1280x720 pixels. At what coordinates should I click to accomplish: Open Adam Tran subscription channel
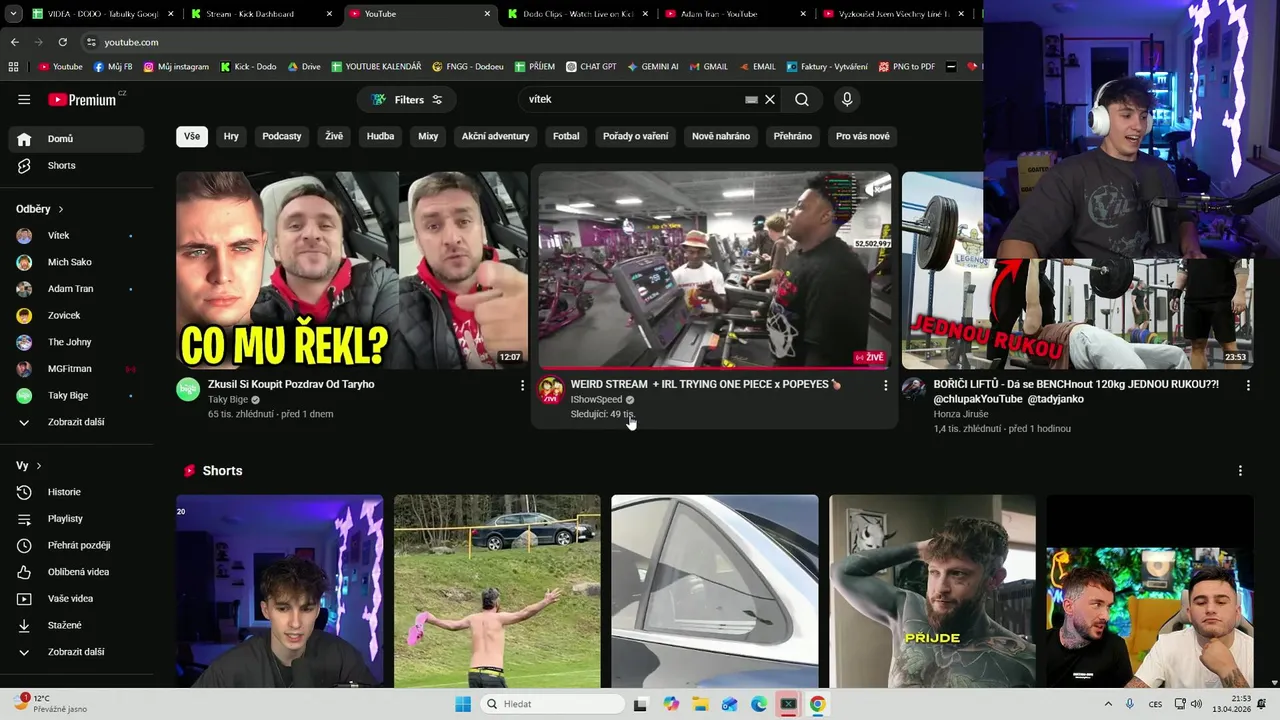coord(76,289)
